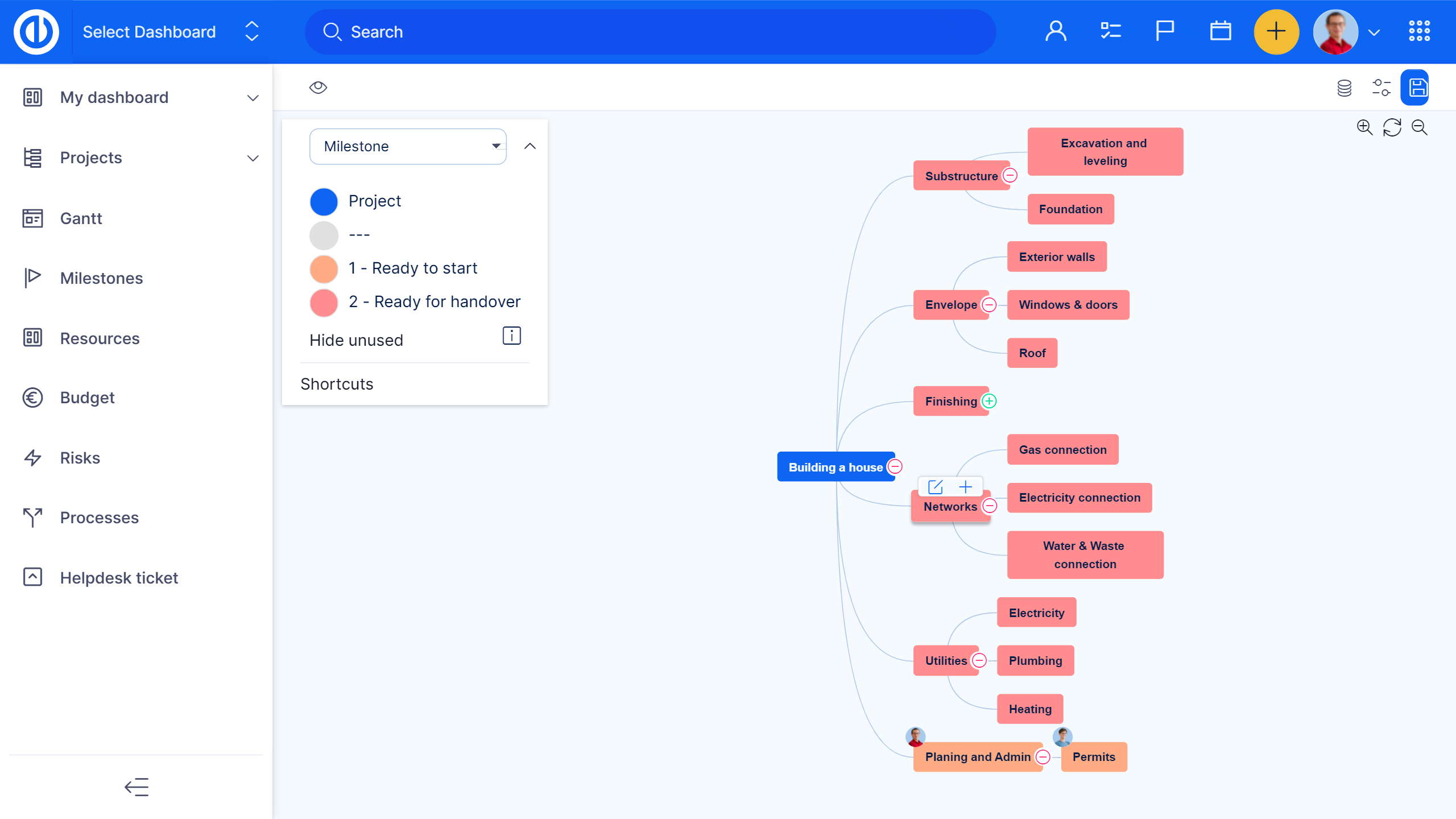Image resolution: width=1456 pixels, height=819 pixels.
Task: Open the Shortcuts section
Action: tap(337, 384)
